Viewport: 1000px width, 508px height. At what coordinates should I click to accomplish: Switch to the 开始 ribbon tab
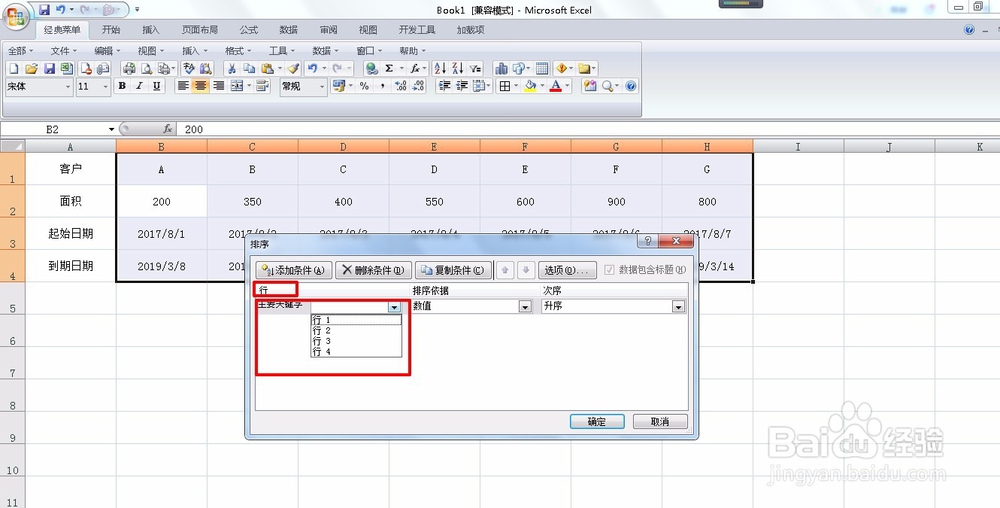[111, 30]
